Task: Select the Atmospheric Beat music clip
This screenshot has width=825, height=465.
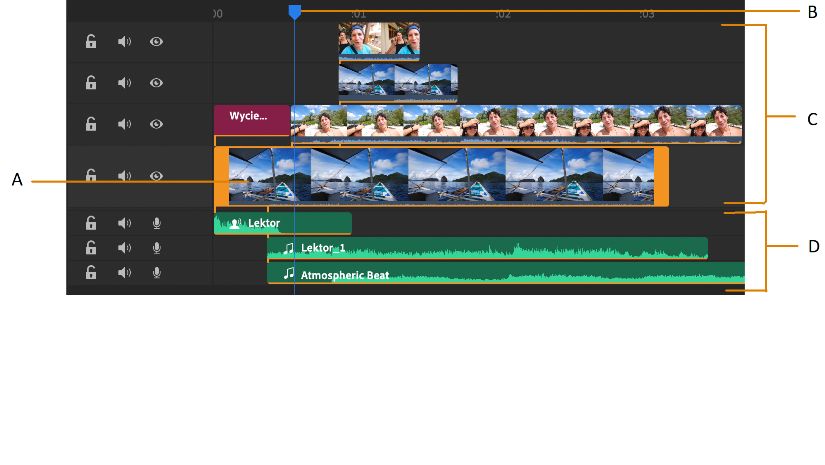Action: click(506, 273)
